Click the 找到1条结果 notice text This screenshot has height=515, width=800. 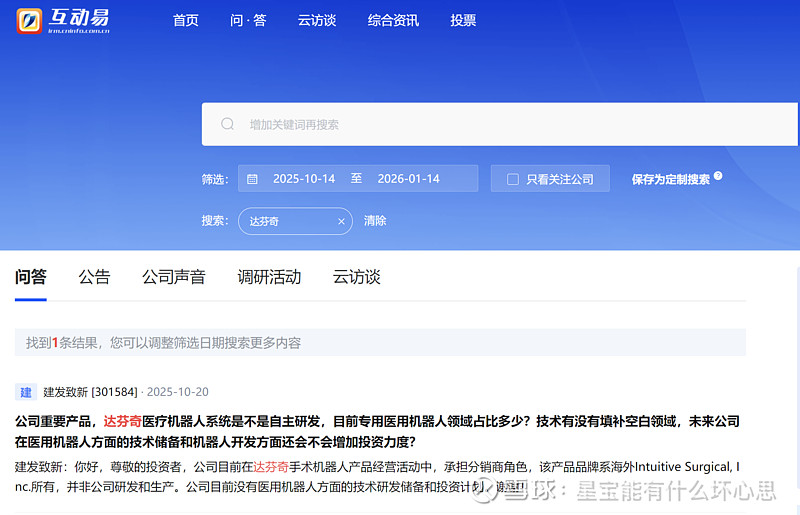pos(163,343)
